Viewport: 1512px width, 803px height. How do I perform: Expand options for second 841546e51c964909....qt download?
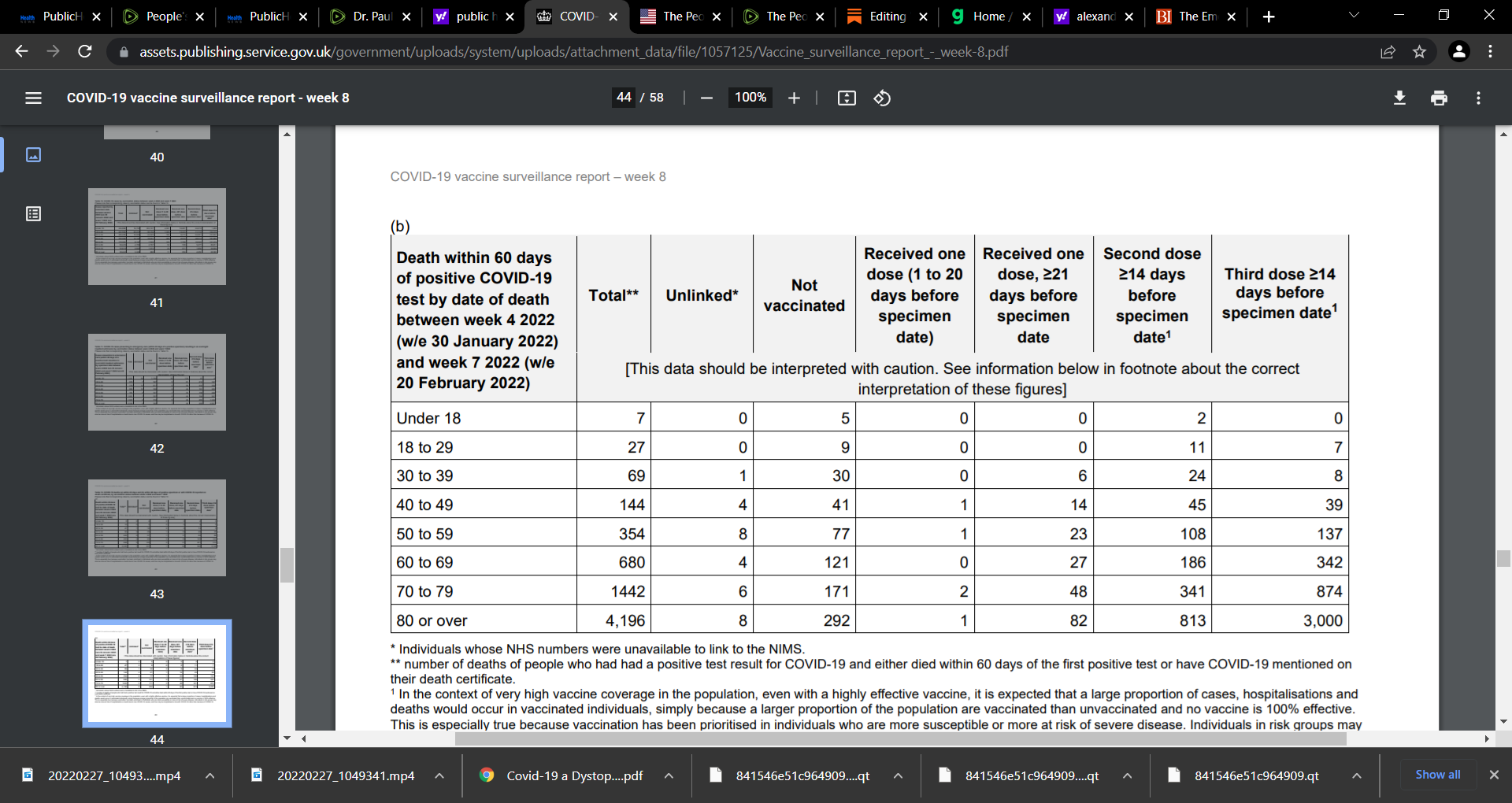click(1127, 775)
